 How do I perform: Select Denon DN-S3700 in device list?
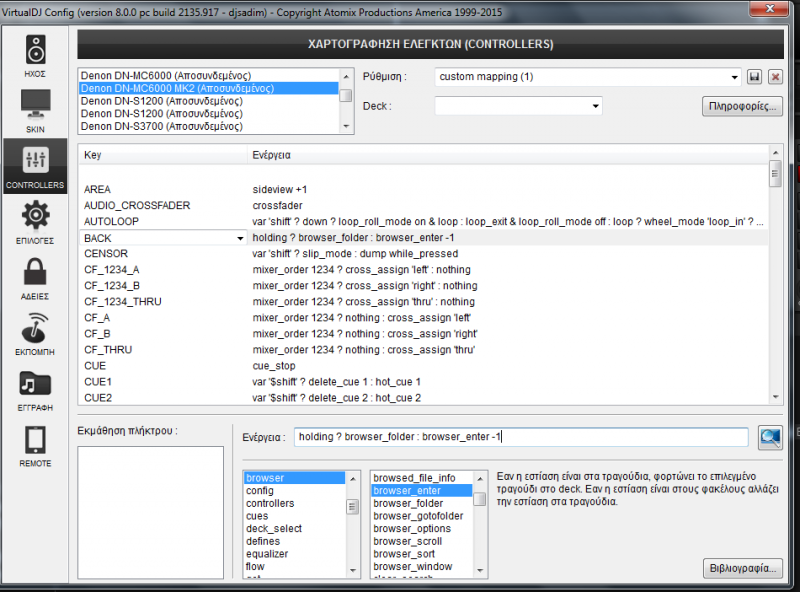coord(160,127)
